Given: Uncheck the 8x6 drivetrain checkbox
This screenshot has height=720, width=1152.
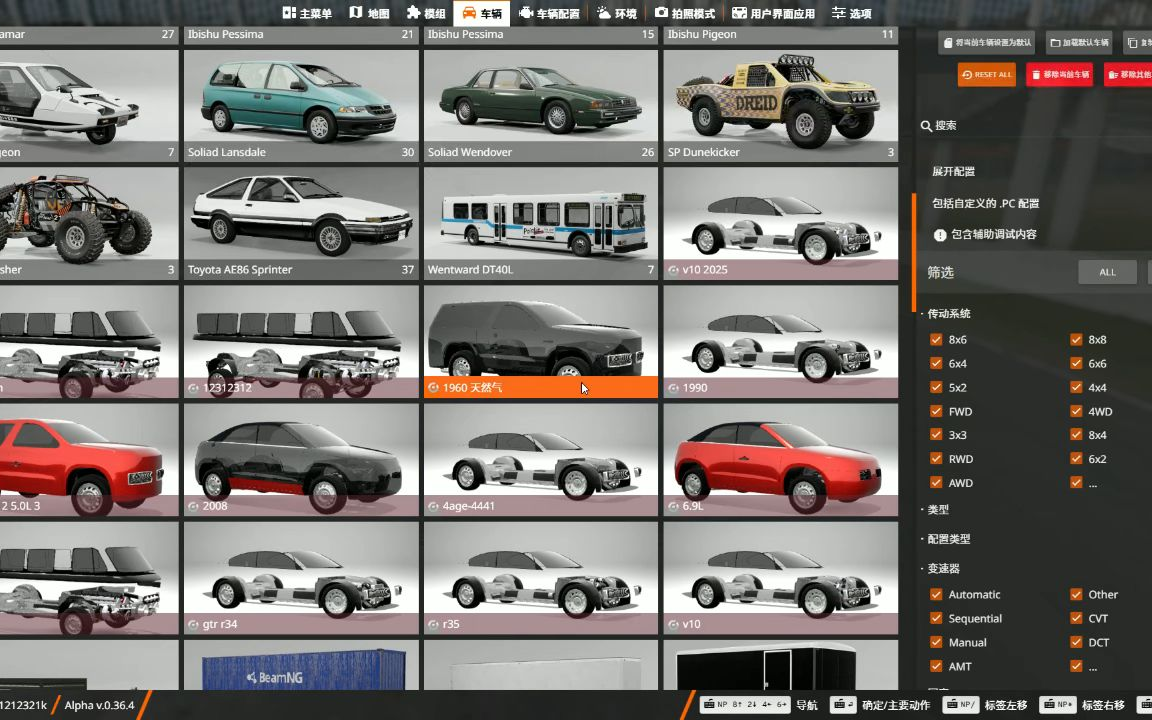Looking at the screenshot, I should click(x=936, y=339).
